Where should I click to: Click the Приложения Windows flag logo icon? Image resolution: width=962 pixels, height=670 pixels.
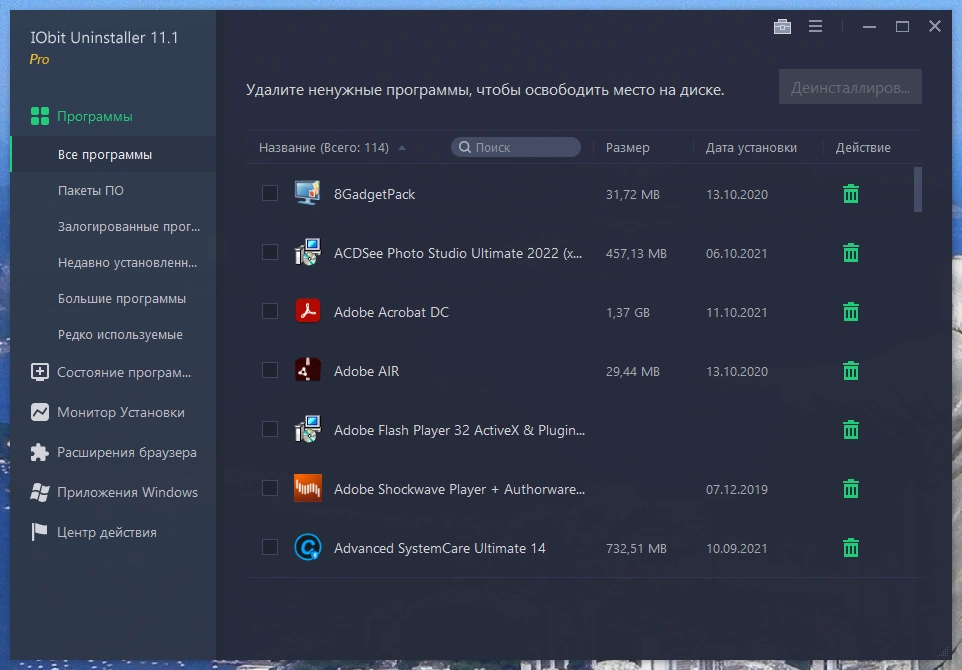(x=40, y=492)
